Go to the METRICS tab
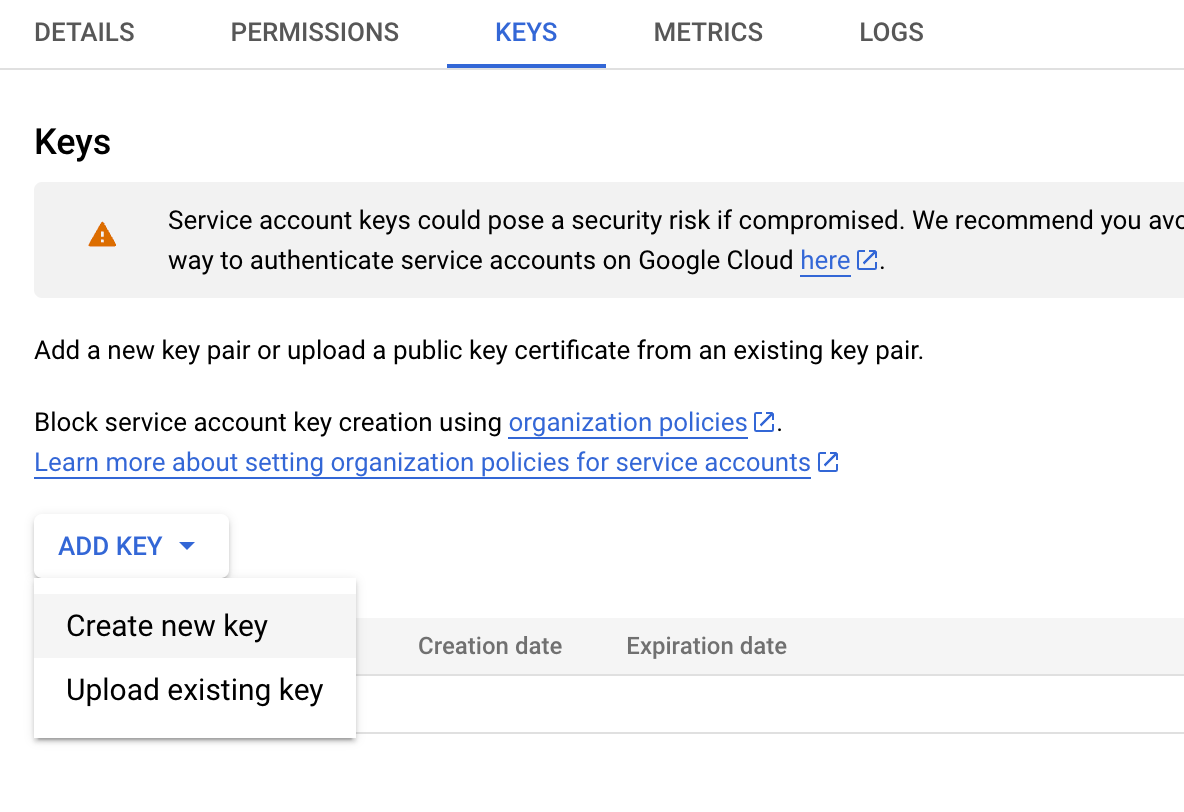The image size is (1184, 812). (708, 33)
